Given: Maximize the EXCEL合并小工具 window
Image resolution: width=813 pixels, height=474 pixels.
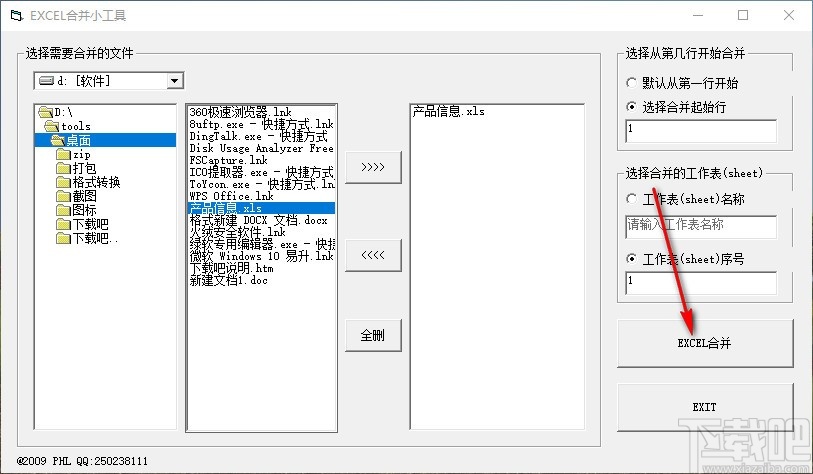Looking at the screenshot, I should pyautogui.click(x=743, y=15).
